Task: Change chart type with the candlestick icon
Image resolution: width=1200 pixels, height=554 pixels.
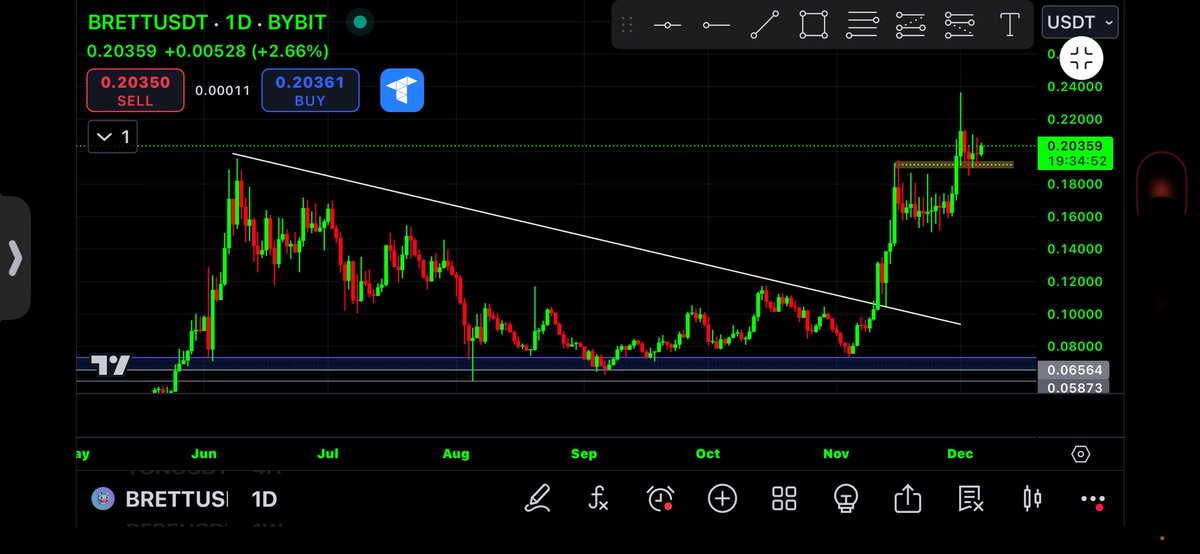Action: pos(1032,497)
